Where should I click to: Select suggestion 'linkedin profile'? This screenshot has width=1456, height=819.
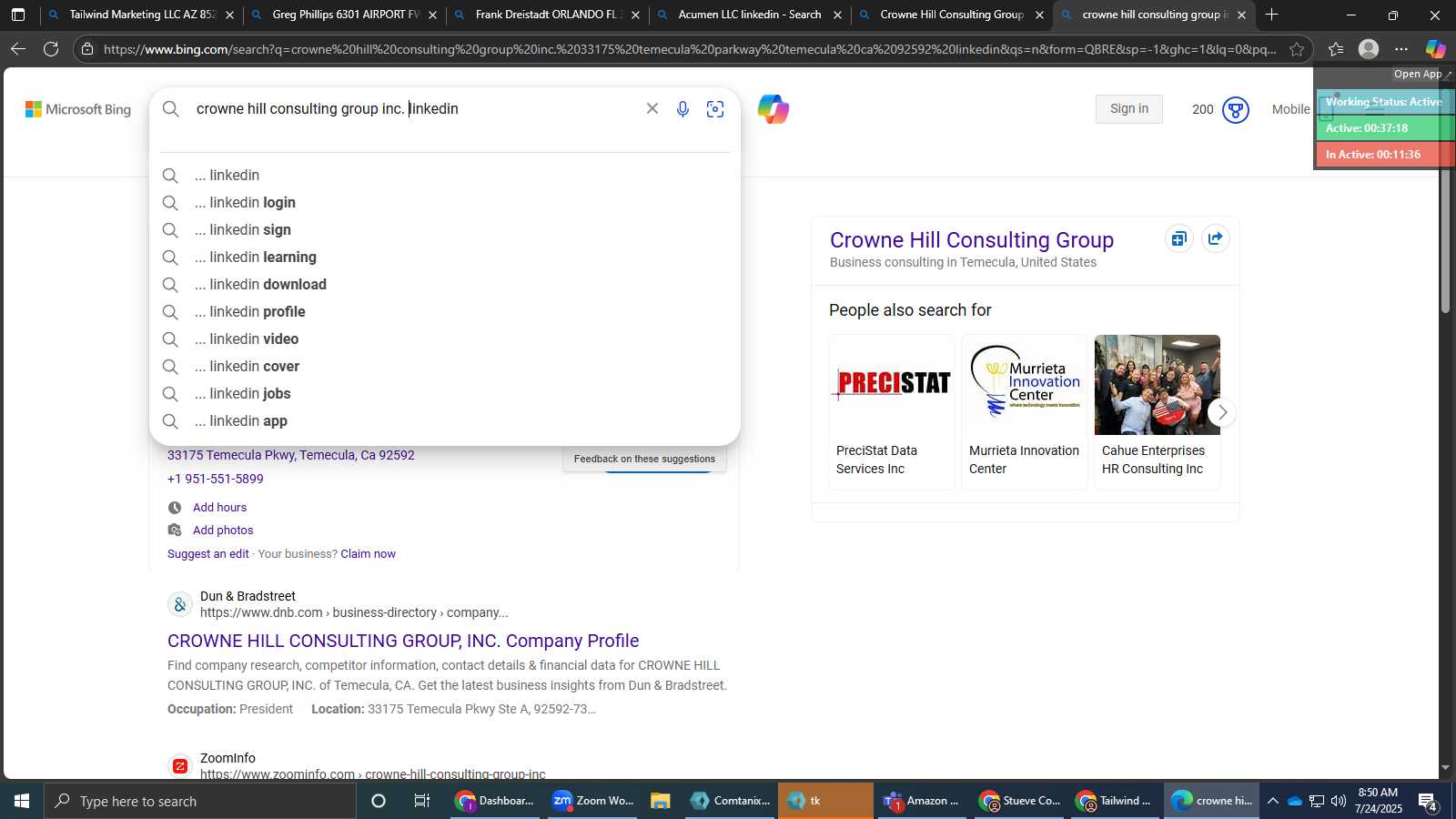445,311
